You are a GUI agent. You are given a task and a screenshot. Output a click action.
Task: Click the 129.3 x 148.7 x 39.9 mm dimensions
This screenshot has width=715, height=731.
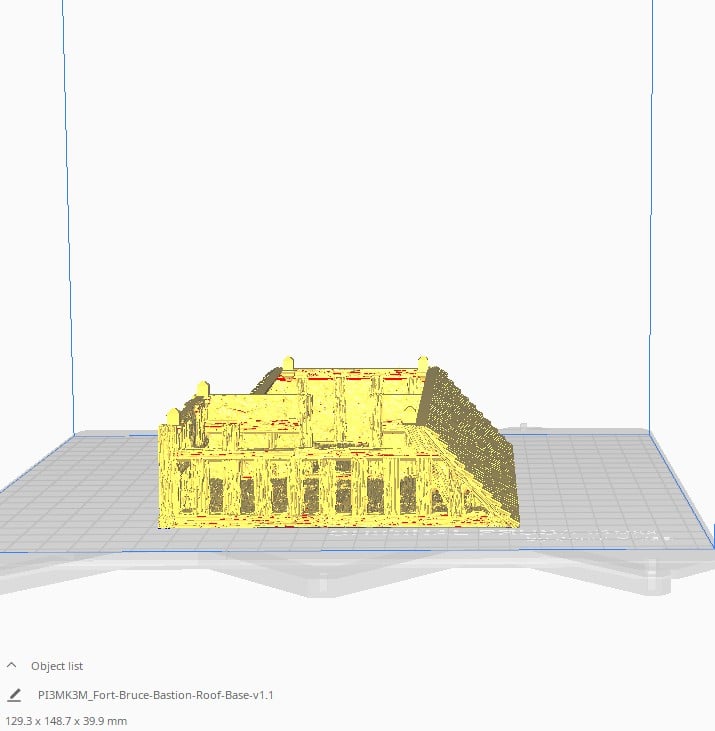[x=66, y=720]
